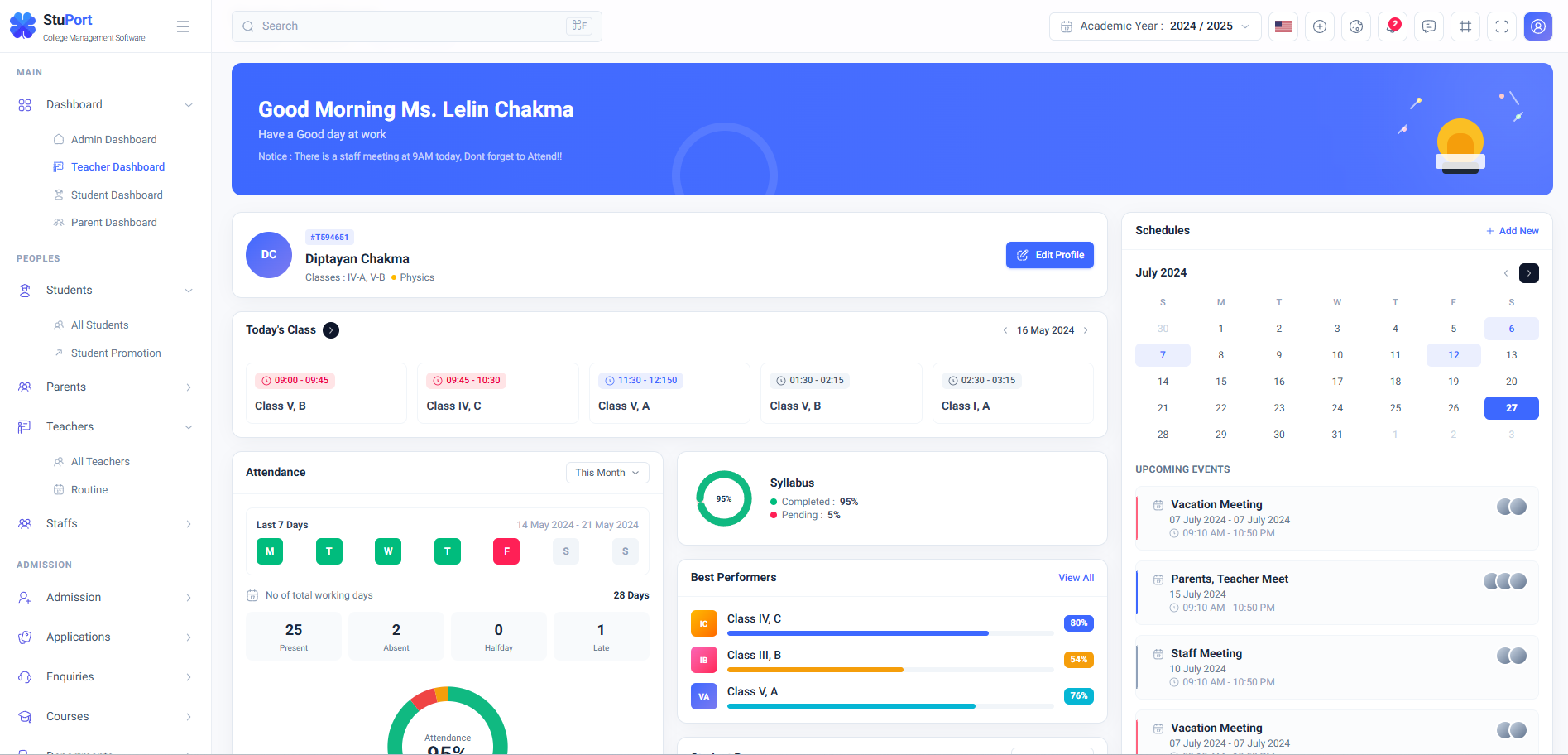
Task: Click the Class V, A 76% progress bar
Action: pyautogui.click(x=890, y=706)
